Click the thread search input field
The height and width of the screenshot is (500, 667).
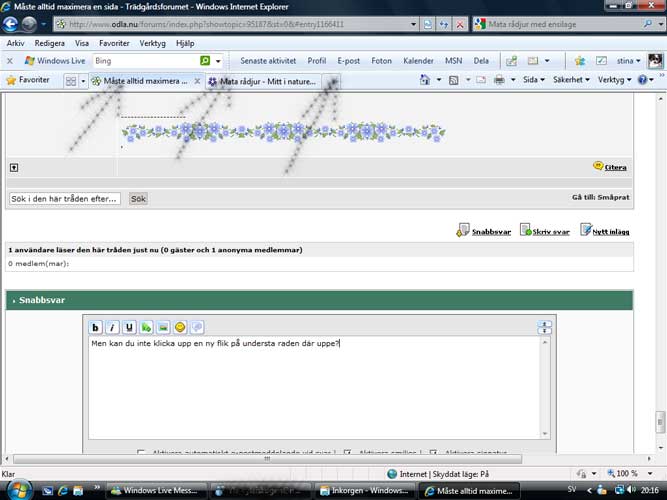[64, 199]
